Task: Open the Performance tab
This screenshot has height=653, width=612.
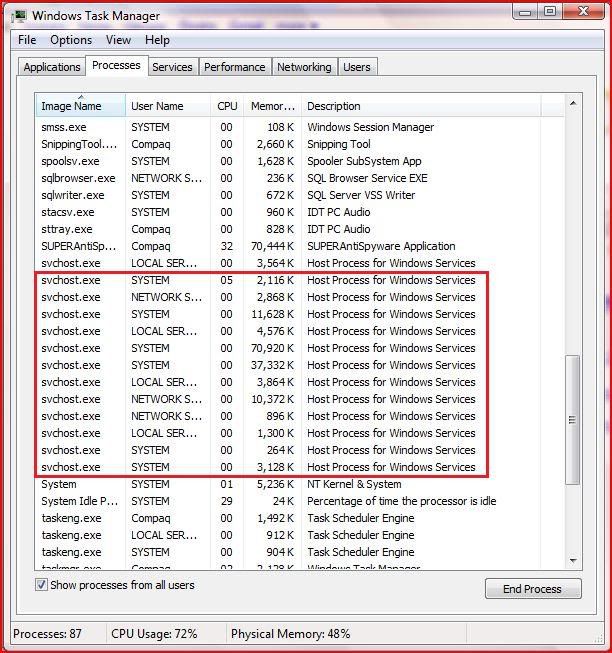Action: [x=235, y=67]
